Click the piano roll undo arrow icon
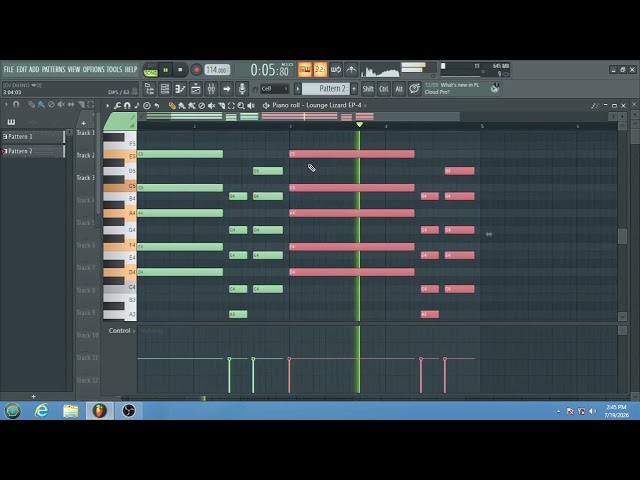 coord(157,106)
